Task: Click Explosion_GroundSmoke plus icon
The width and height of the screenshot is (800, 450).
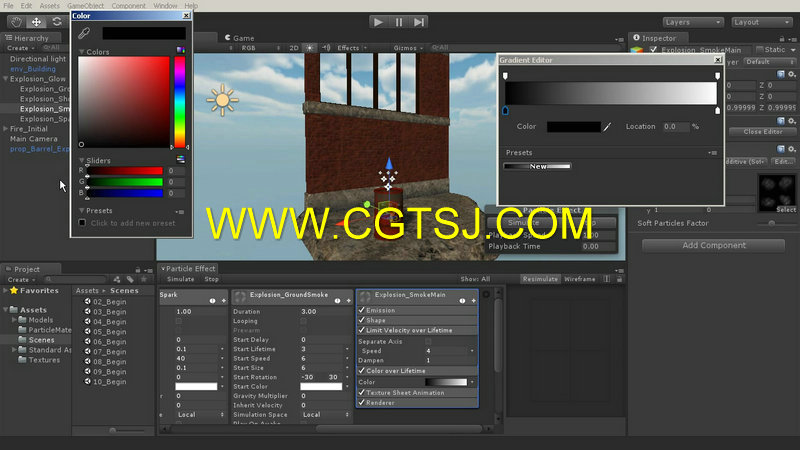Action: coord(348,301)
